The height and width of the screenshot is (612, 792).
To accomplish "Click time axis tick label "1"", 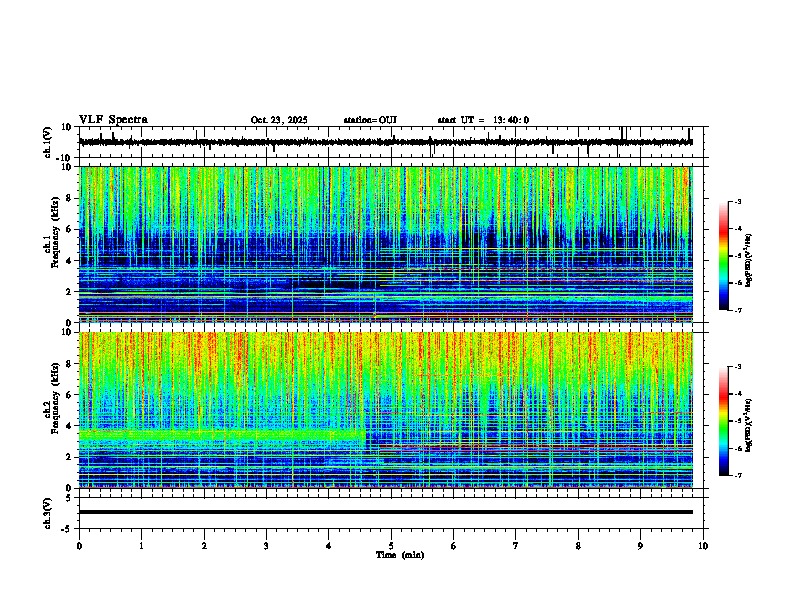I will 141,546.
